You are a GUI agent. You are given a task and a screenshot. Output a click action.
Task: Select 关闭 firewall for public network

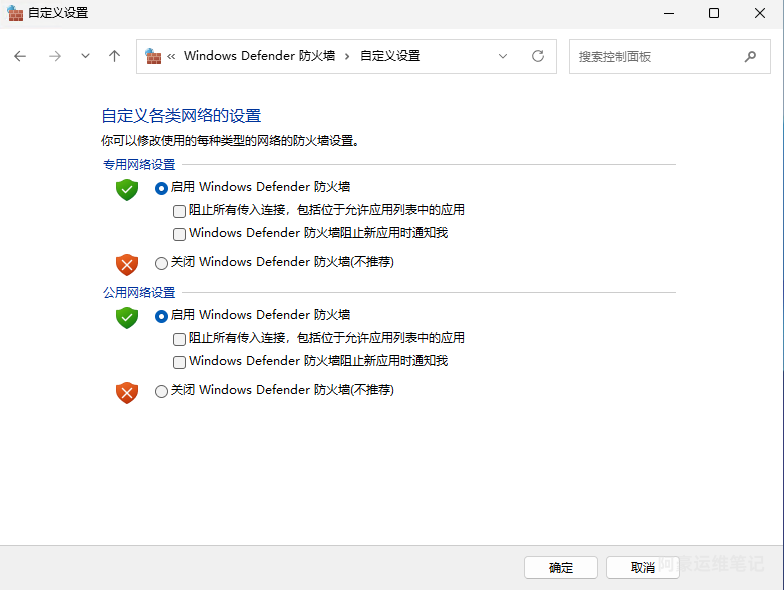[x=161, y=392]
